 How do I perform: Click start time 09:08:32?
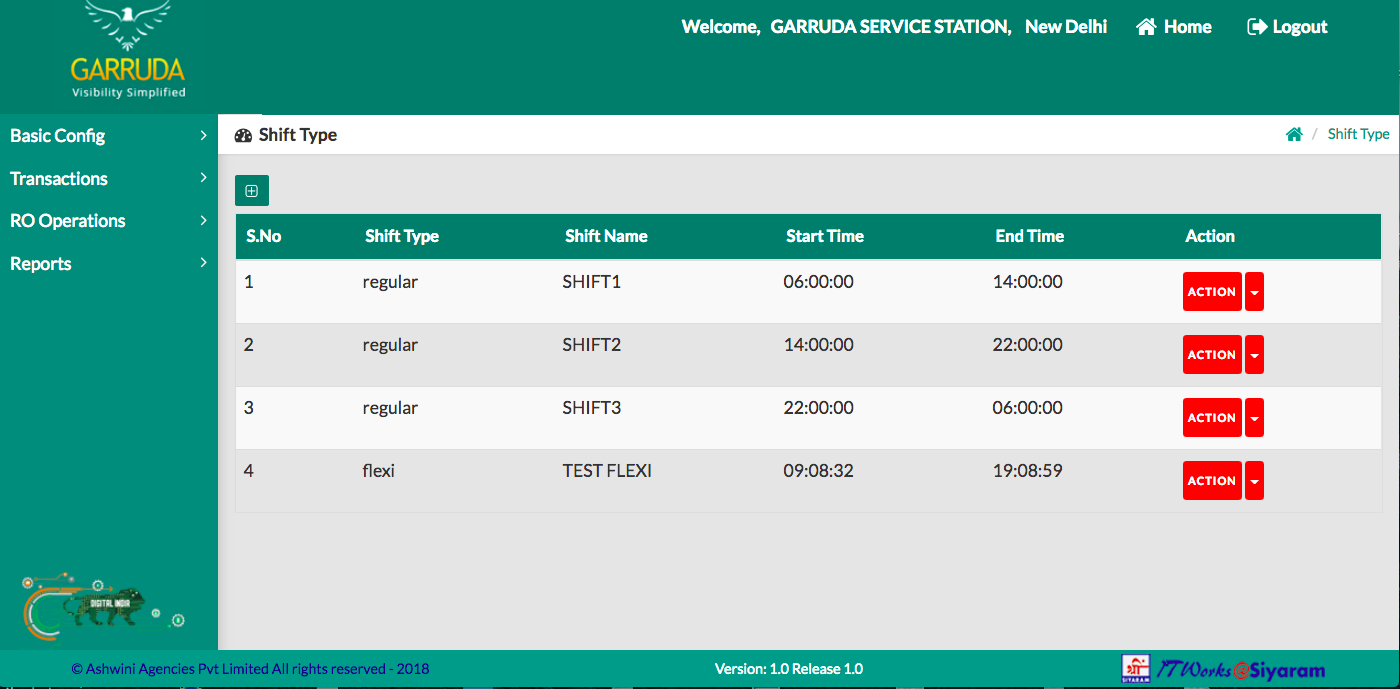[x=819, y=471]
